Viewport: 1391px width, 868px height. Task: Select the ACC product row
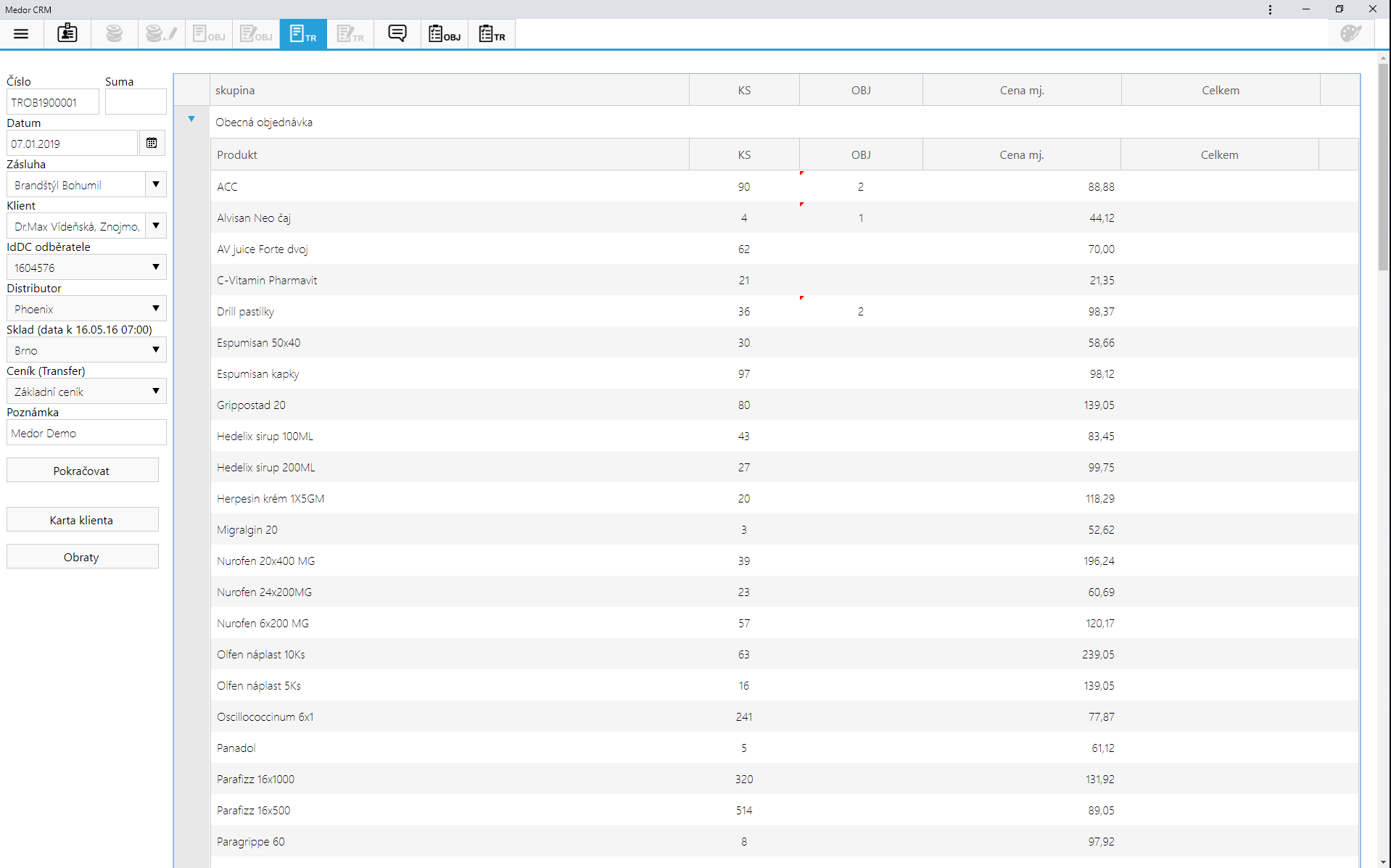coord(785,186)
